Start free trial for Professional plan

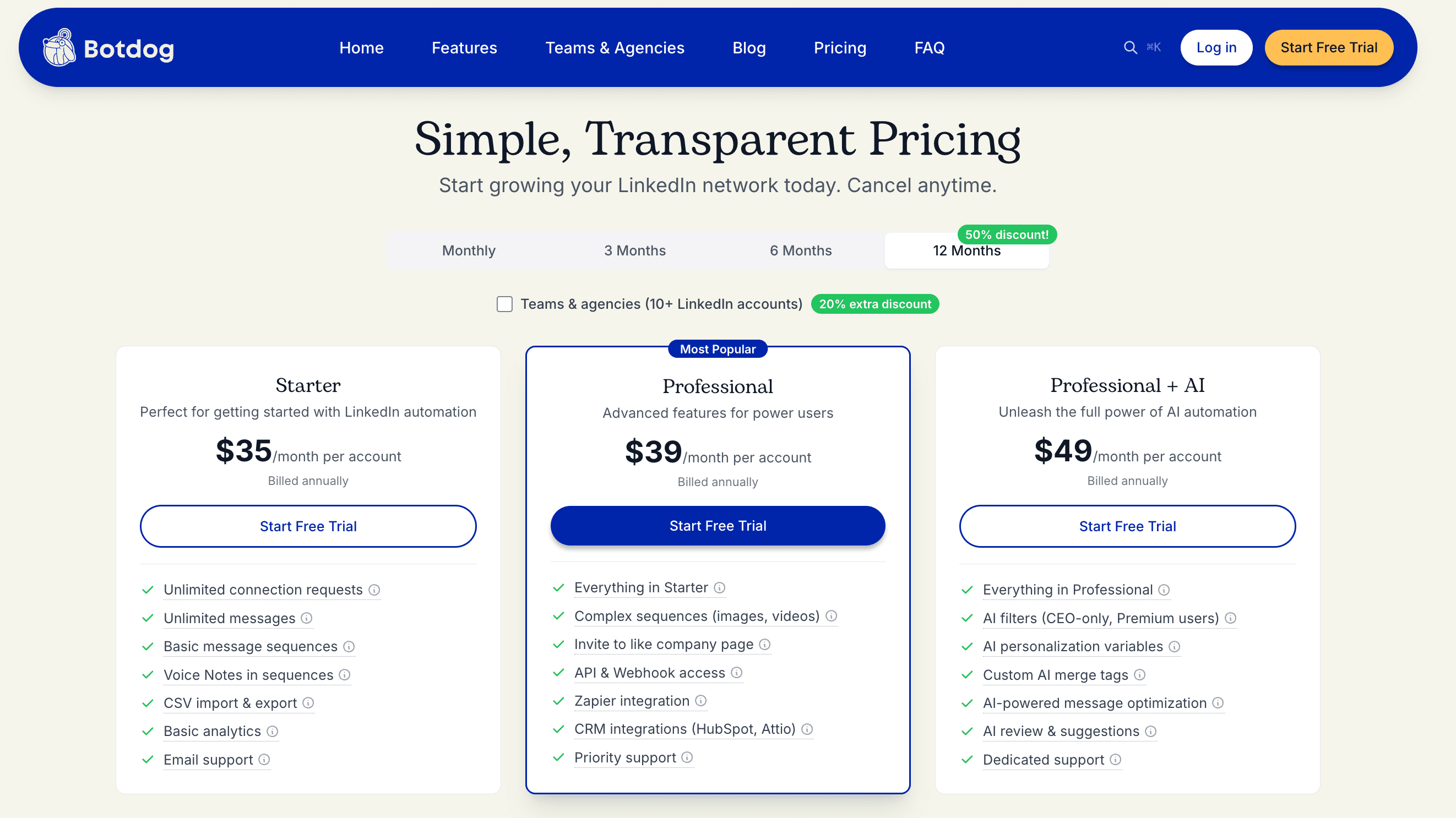[x=717, y=525]
